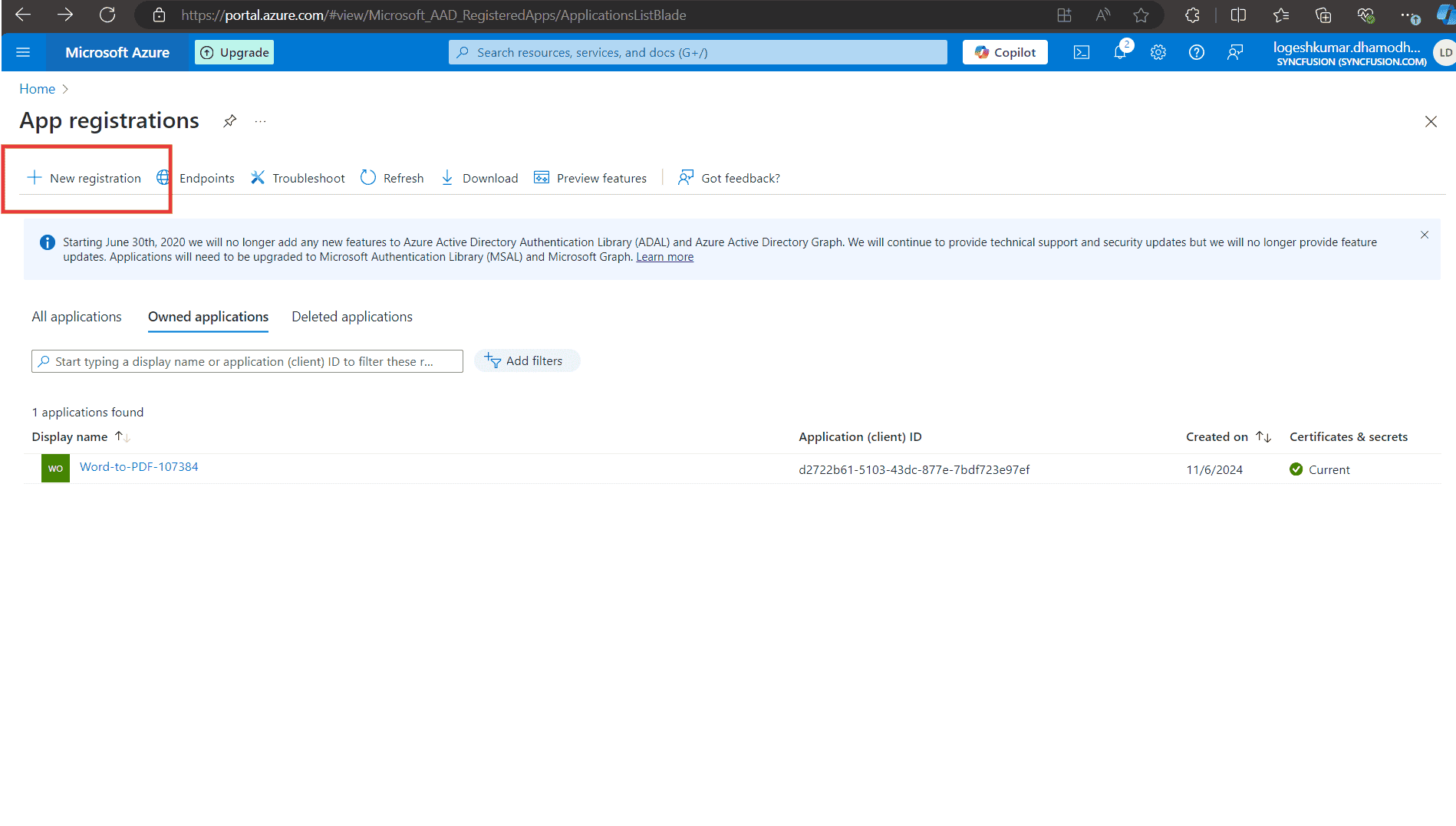Open the feedback person icon in top bar
The image size is (1456, 826).
pos(1235,52)
